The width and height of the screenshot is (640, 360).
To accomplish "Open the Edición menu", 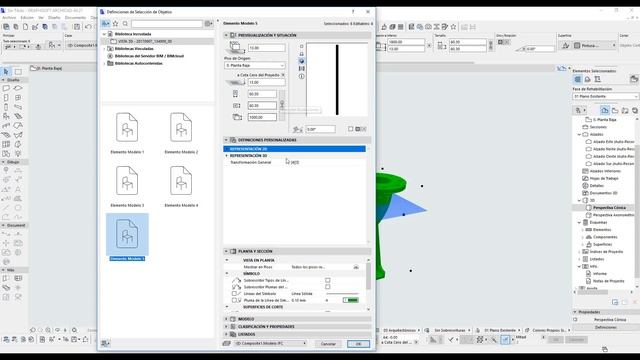I will pos(27,18).
